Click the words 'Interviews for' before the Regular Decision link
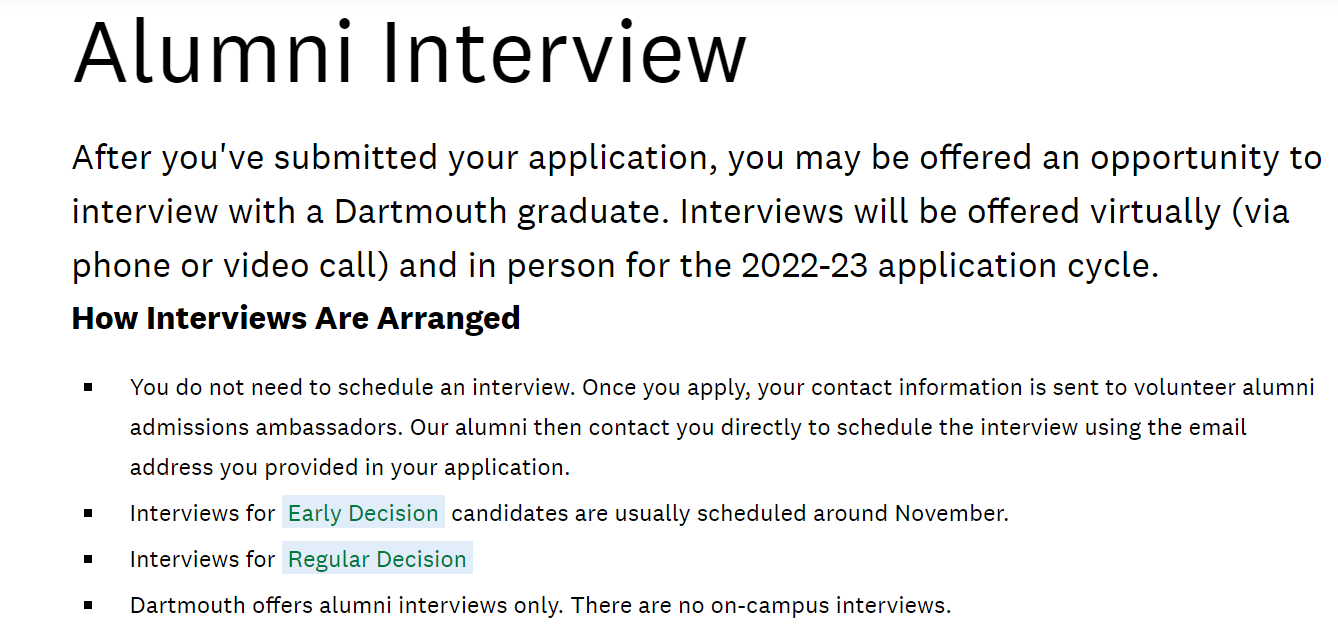 [202, 559]
